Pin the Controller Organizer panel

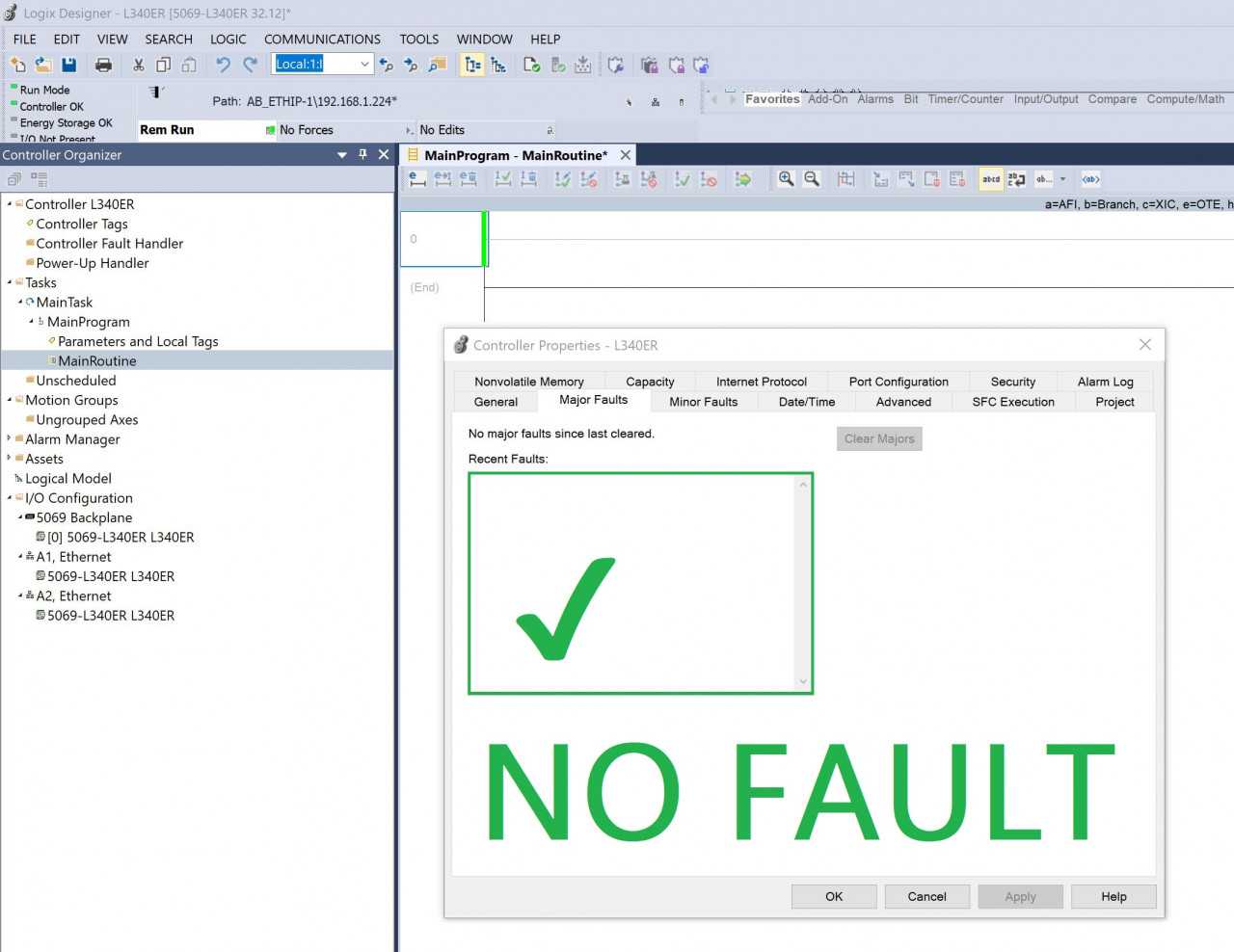point(362,154)
